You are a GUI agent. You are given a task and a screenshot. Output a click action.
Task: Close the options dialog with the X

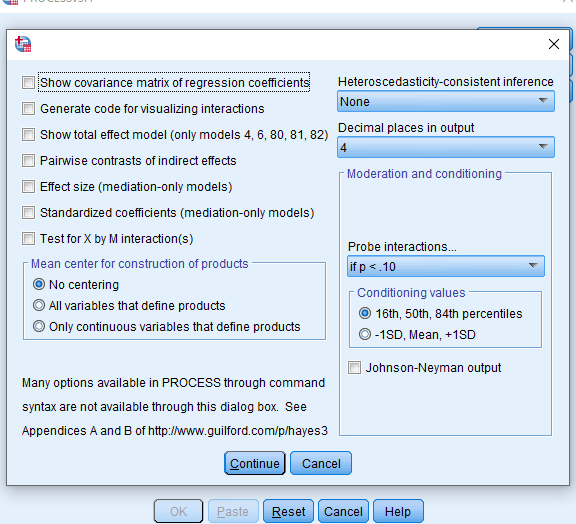pos(554,44)
